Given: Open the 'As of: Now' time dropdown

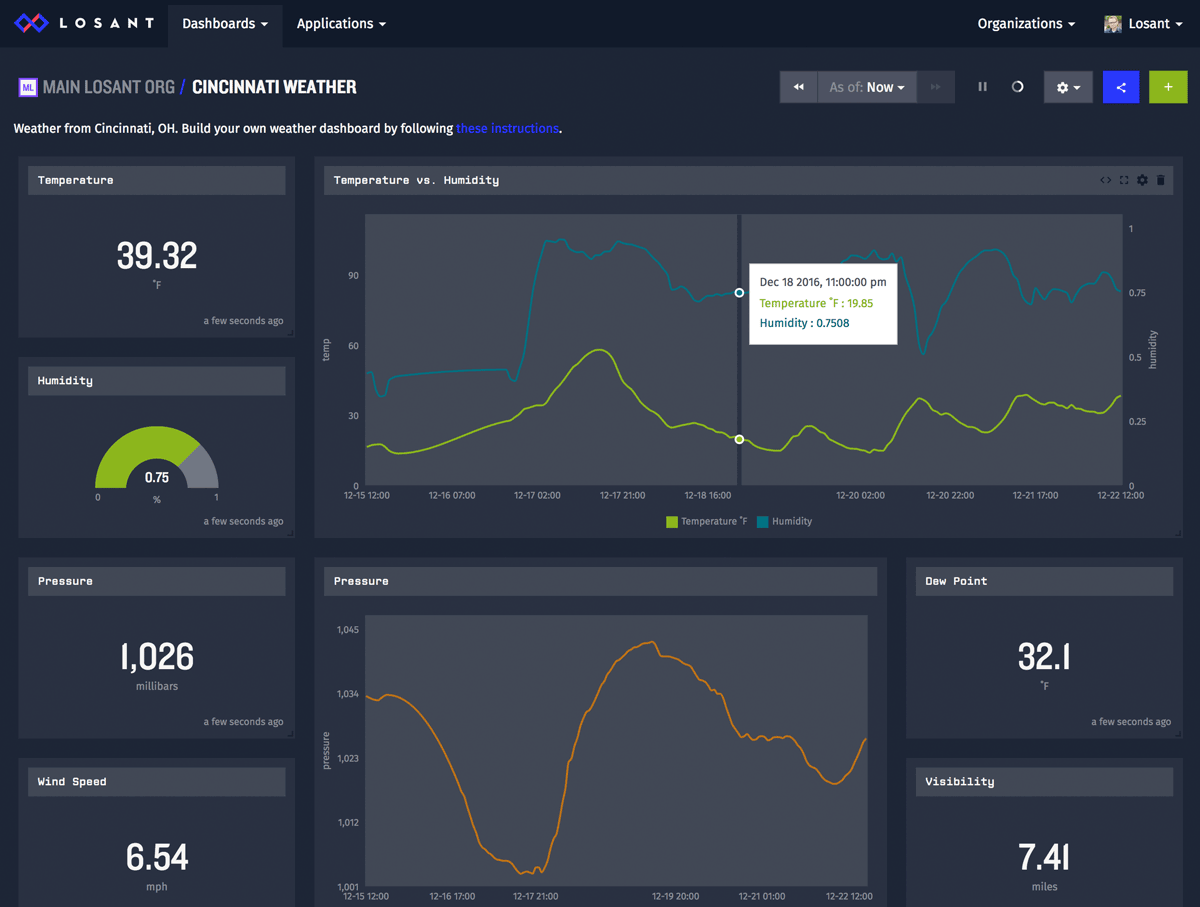Looking at the screenshot, I should [866, 87].
